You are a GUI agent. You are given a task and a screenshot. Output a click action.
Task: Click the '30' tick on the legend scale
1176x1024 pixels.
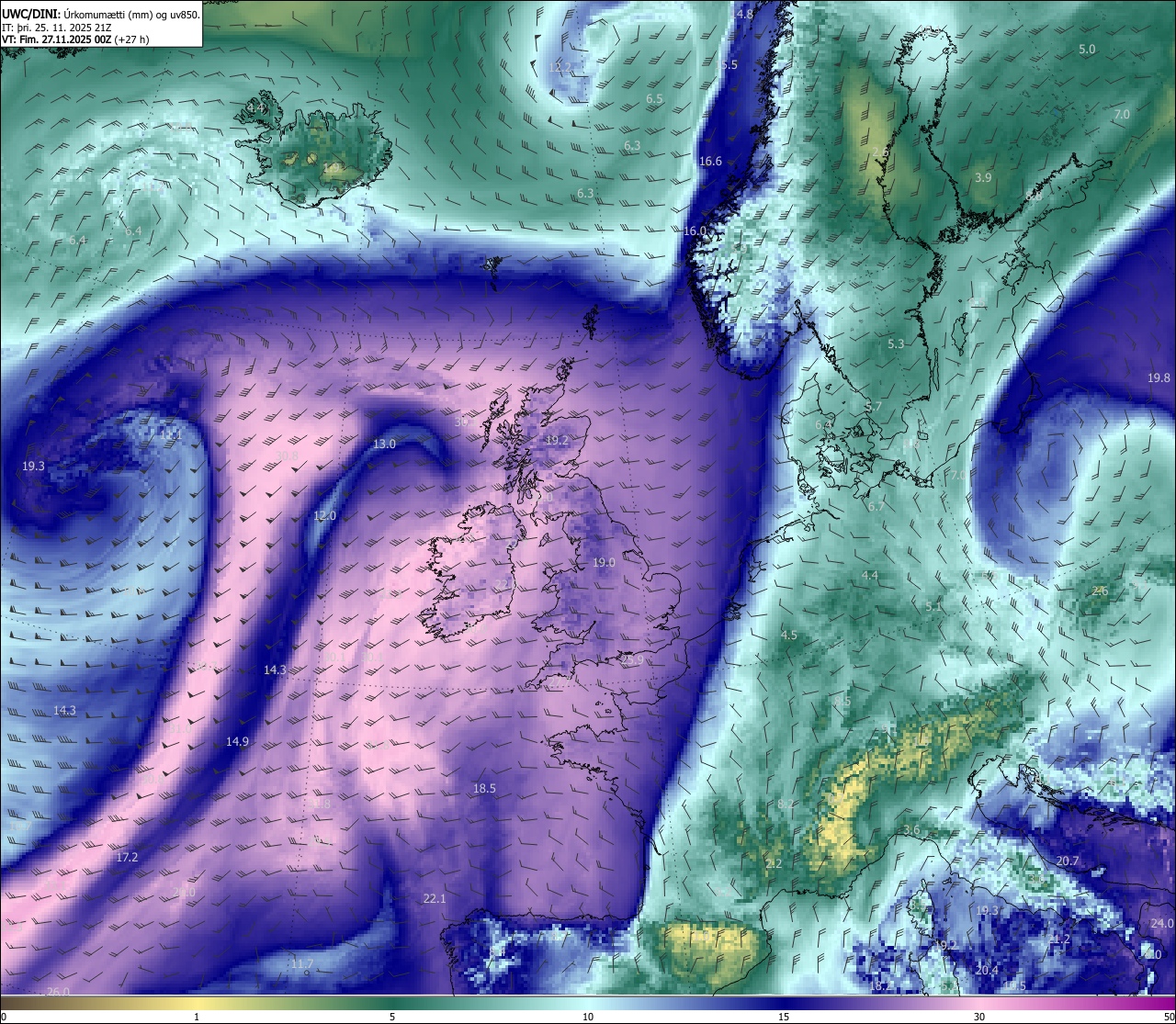coord(979,1017)
